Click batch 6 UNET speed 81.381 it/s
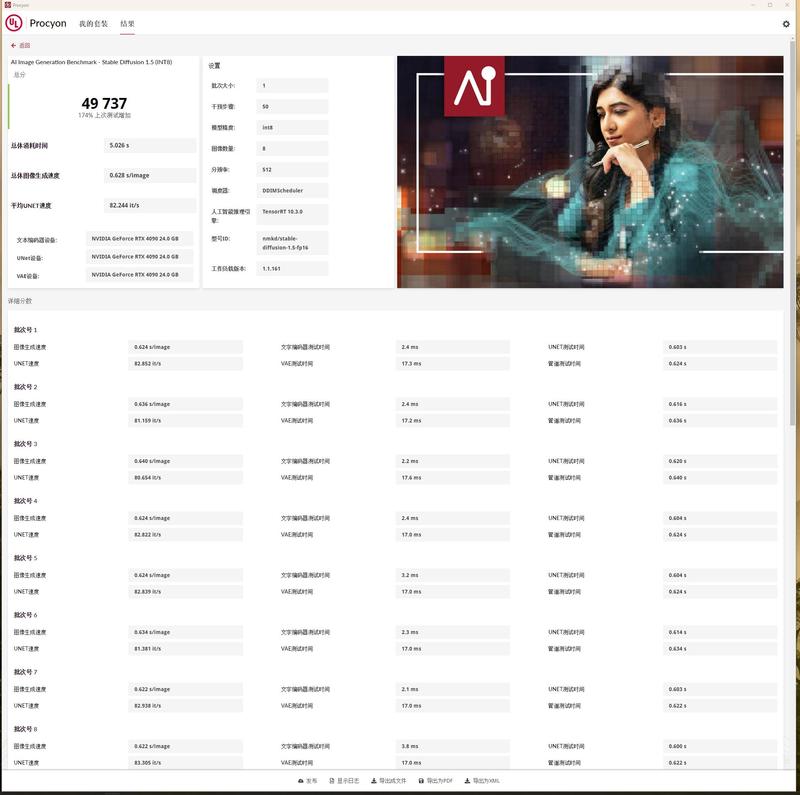The height and width of the screenshot is (795, 800). [x=185, y=649]
